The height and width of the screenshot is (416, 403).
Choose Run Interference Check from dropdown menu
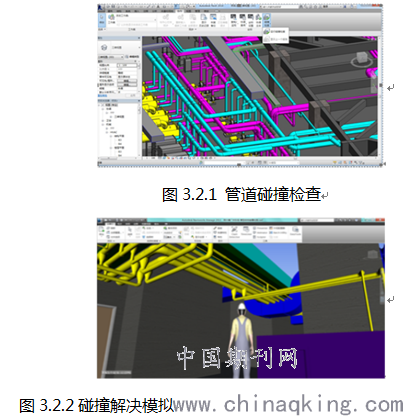click(x=275, y=32)
